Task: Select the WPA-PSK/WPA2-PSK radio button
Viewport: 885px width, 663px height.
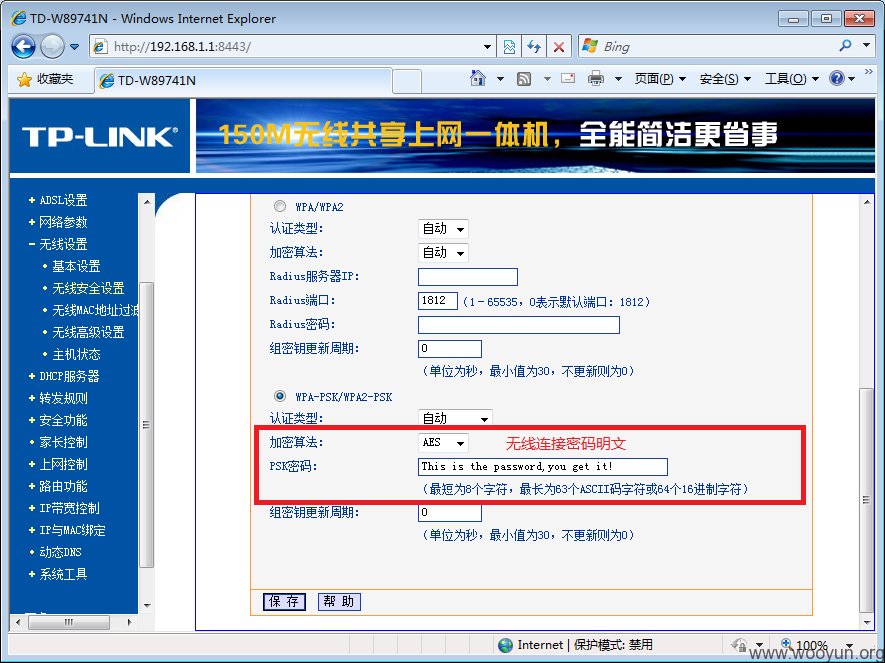Action: tap(279, 396)
